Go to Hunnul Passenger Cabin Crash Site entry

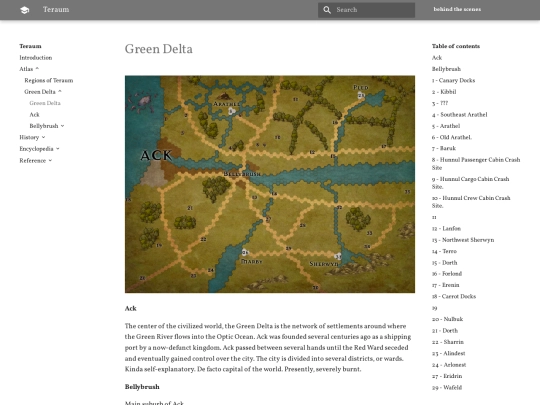coord(476,164)
